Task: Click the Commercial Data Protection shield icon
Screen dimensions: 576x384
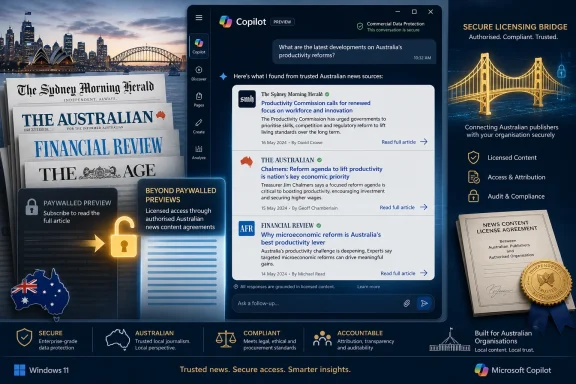Action: 360,26
